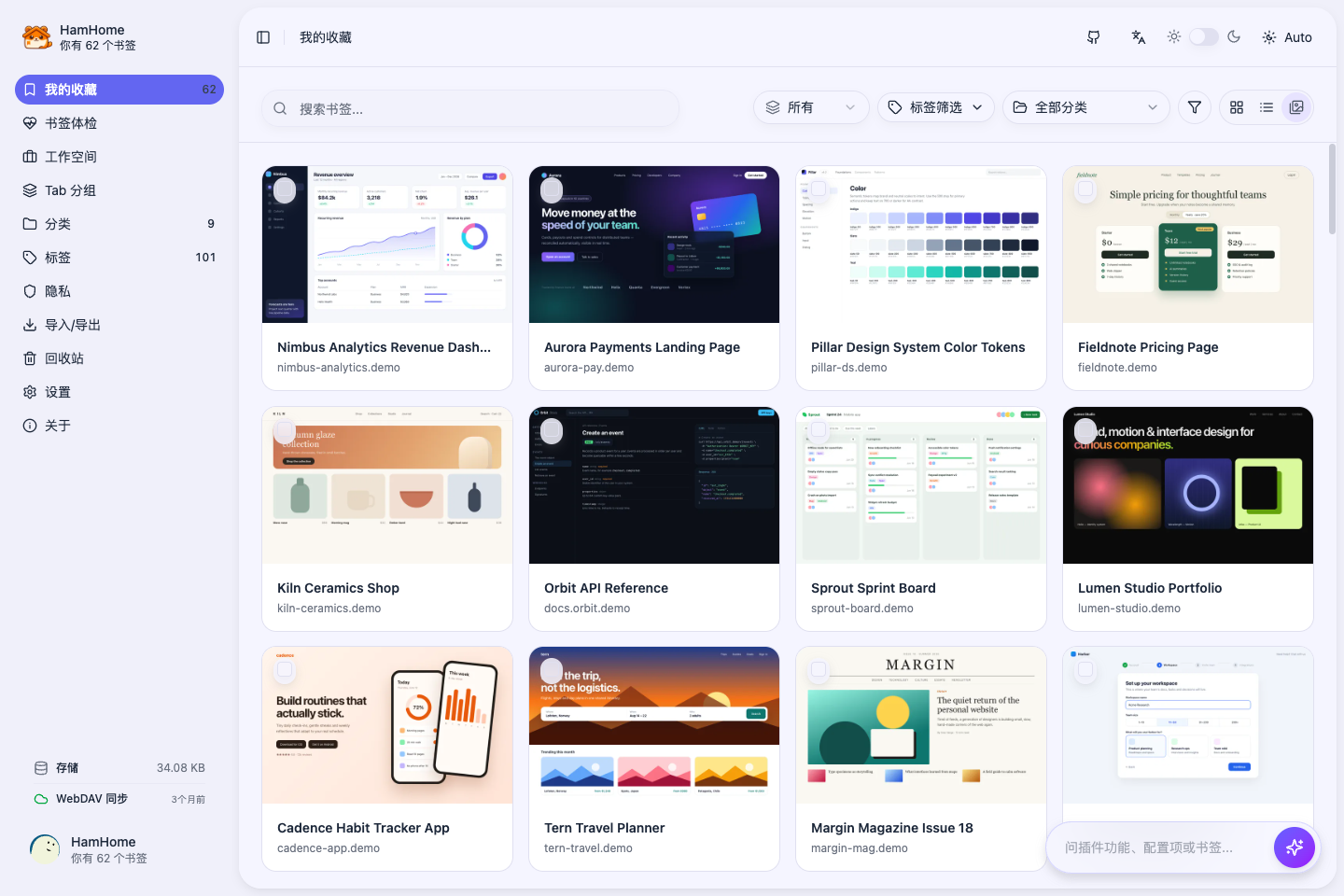Open the Kiln Ceramics Shop title link
This screenshot has width=1344, height=896.
tap(338, 588)
